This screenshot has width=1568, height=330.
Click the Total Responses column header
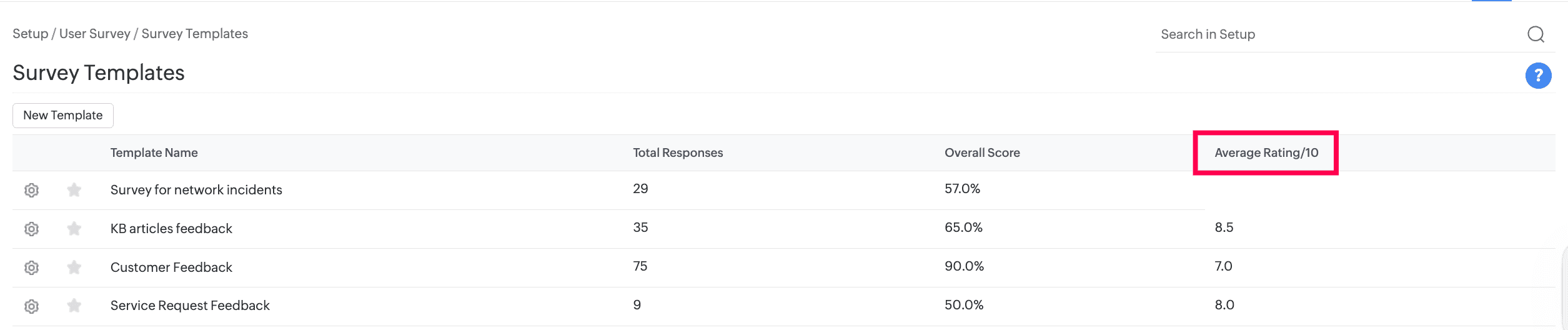pyautogui.click(x=678, y=153)
